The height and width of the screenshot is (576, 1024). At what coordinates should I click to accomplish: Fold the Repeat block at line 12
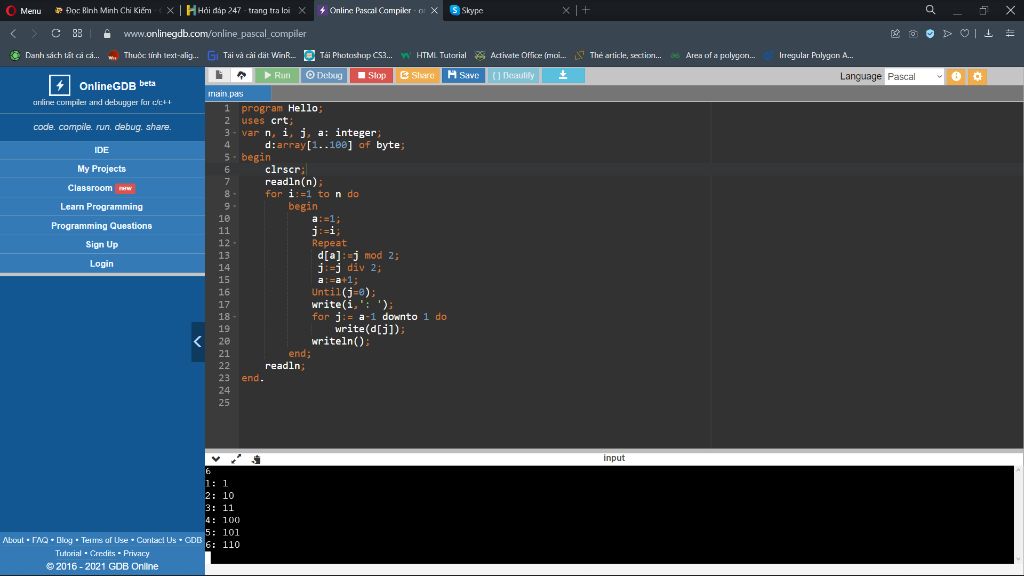coord(235,243)
